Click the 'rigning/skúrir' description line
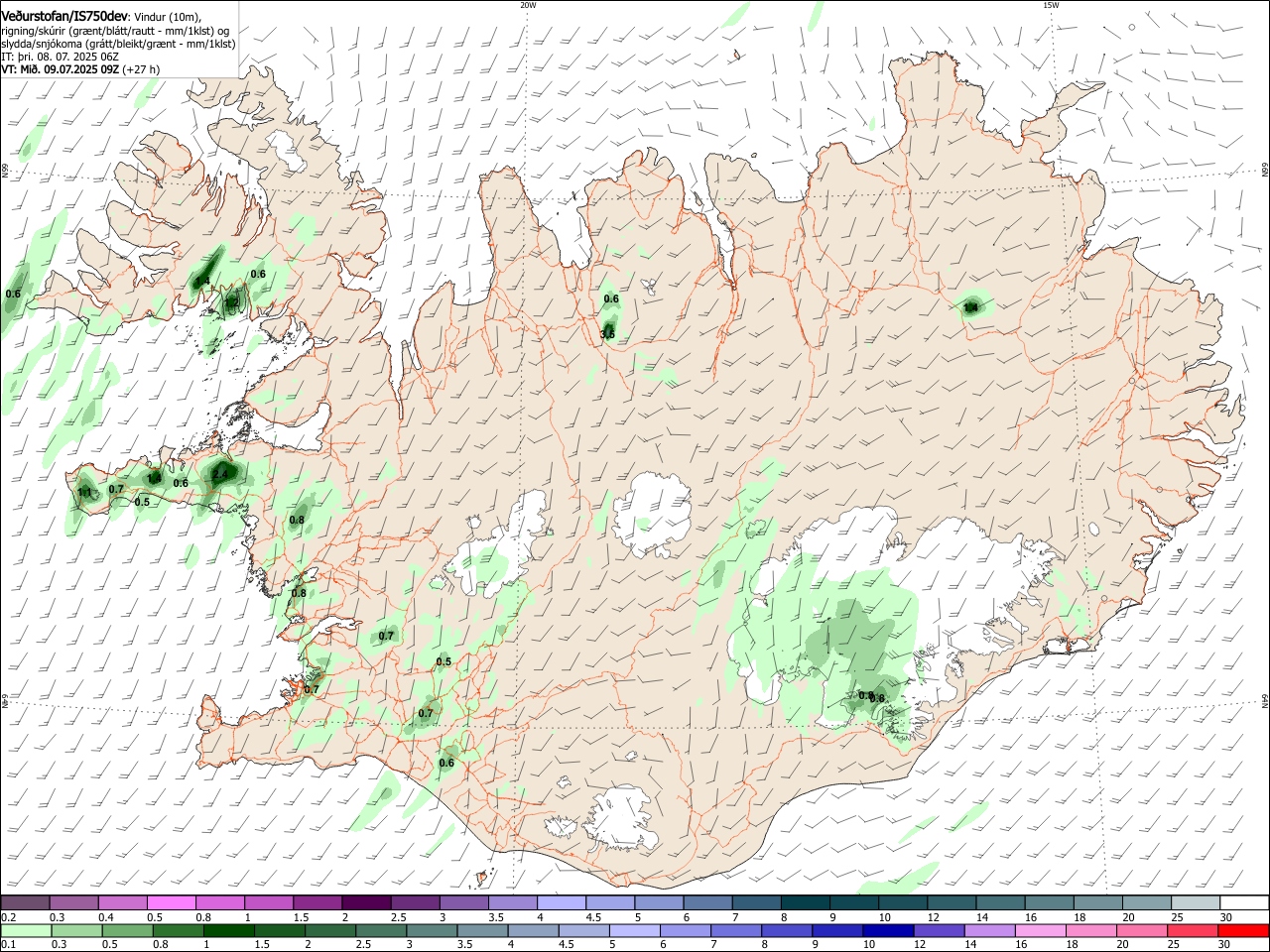Screen dimensions: 1270x952 click(114, 31)
